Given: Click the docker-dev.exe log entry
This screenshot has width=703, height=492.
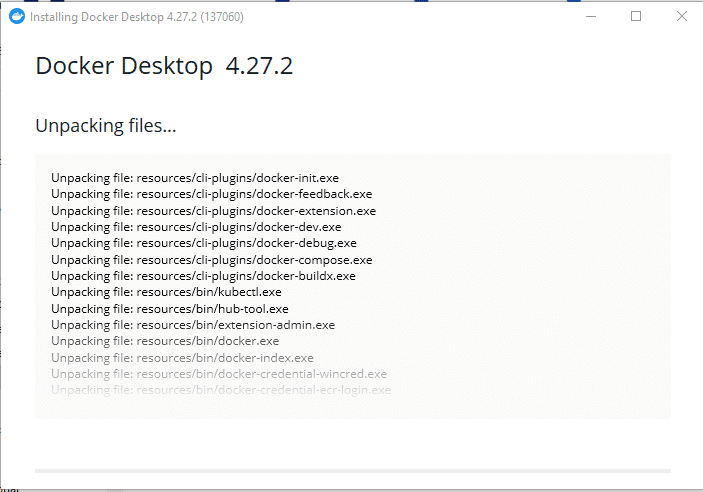Looking at the screenshot, I should [196, 227].
